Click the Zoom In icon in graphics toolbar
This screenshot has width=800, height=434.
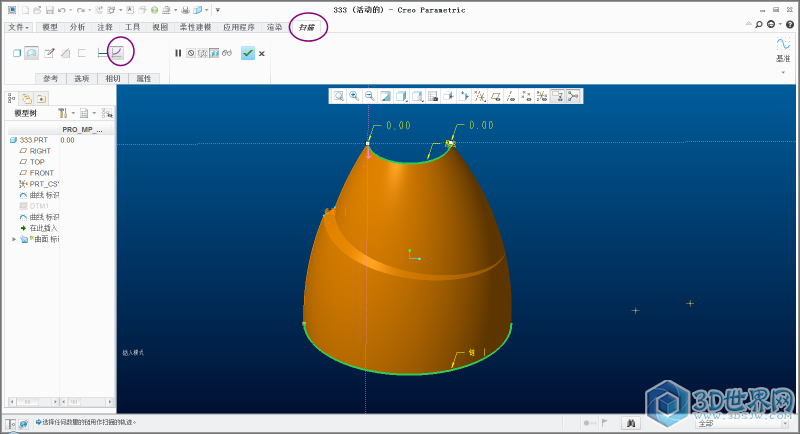click(354, 96)
